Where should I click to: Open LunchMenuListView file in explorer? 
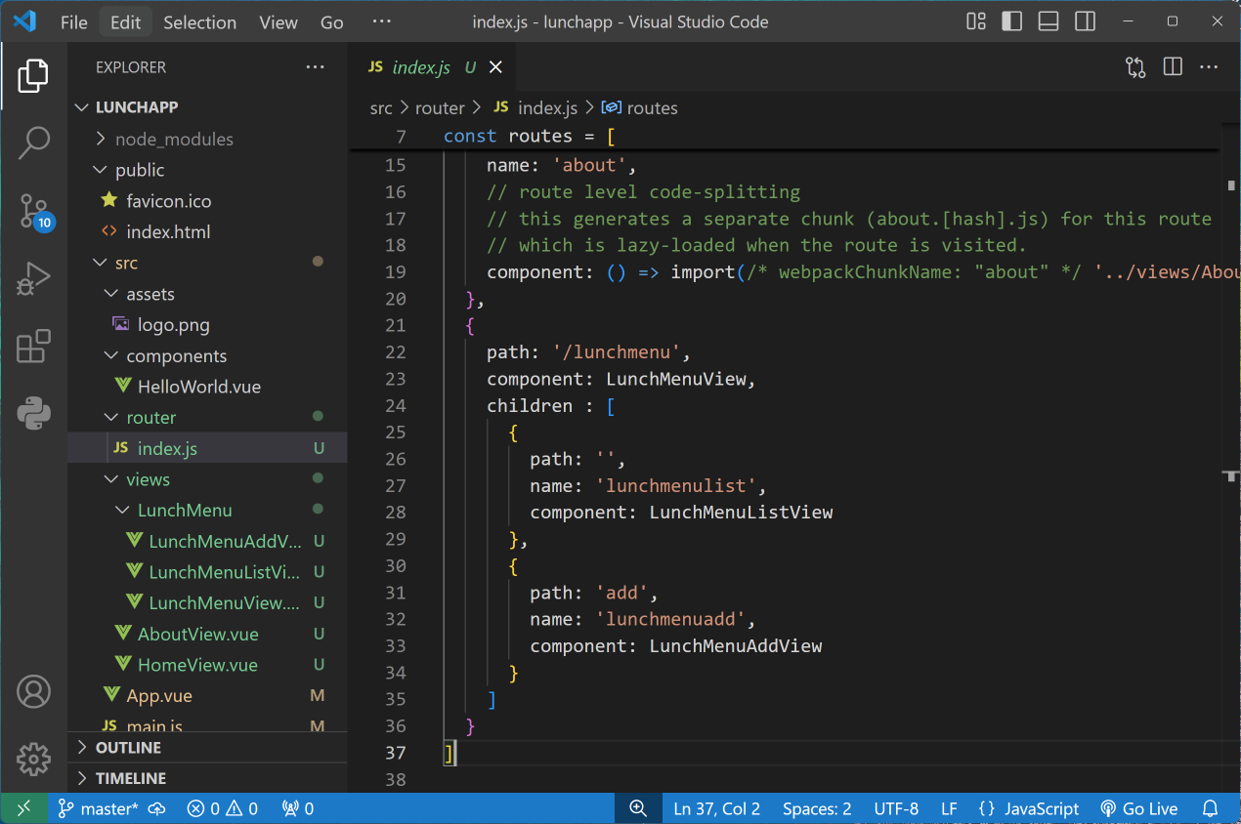(208, 572)
